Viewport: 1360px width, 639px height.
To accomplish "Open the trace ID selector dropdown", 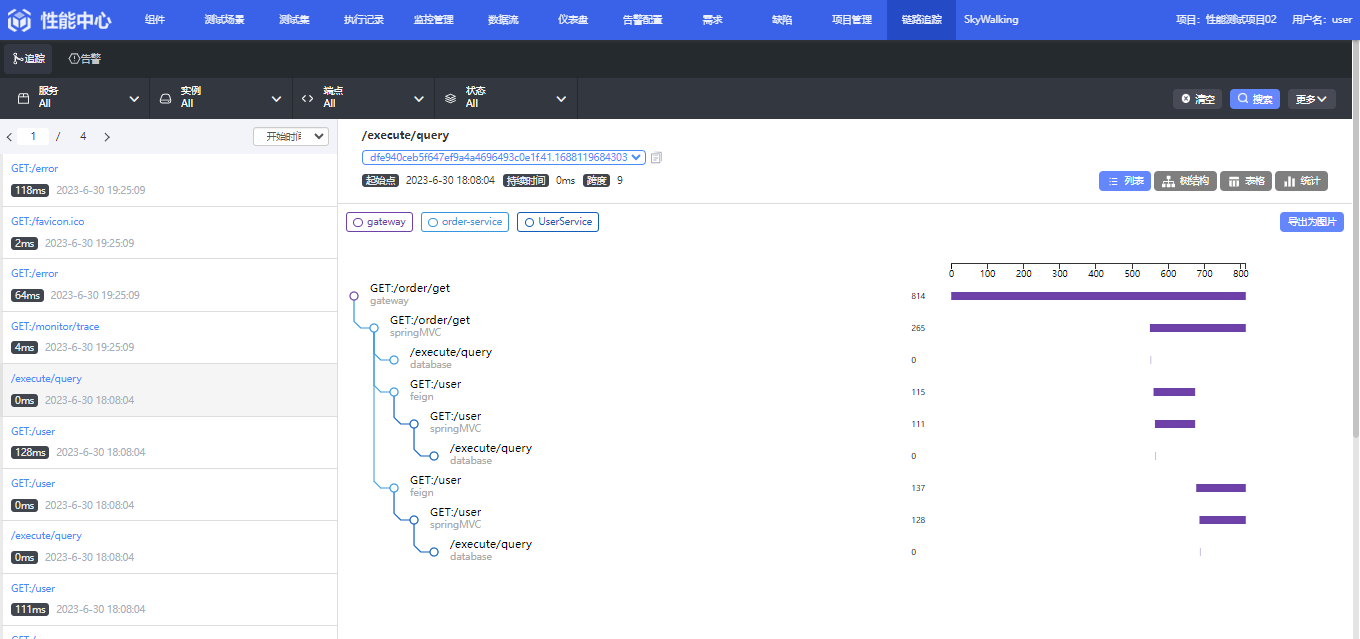I will coord(504,158).
